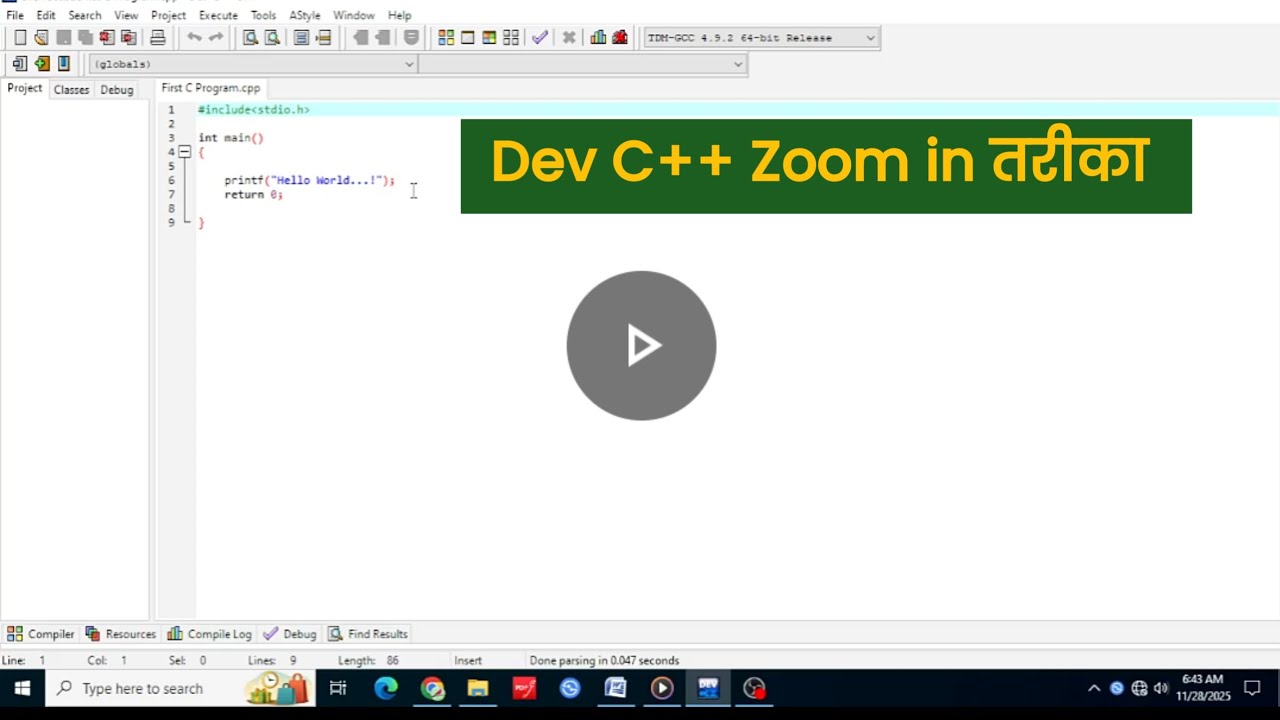This screenshot has height=720, width=1280.
Task: Open the Execute menu
Action: coord(218,15)
